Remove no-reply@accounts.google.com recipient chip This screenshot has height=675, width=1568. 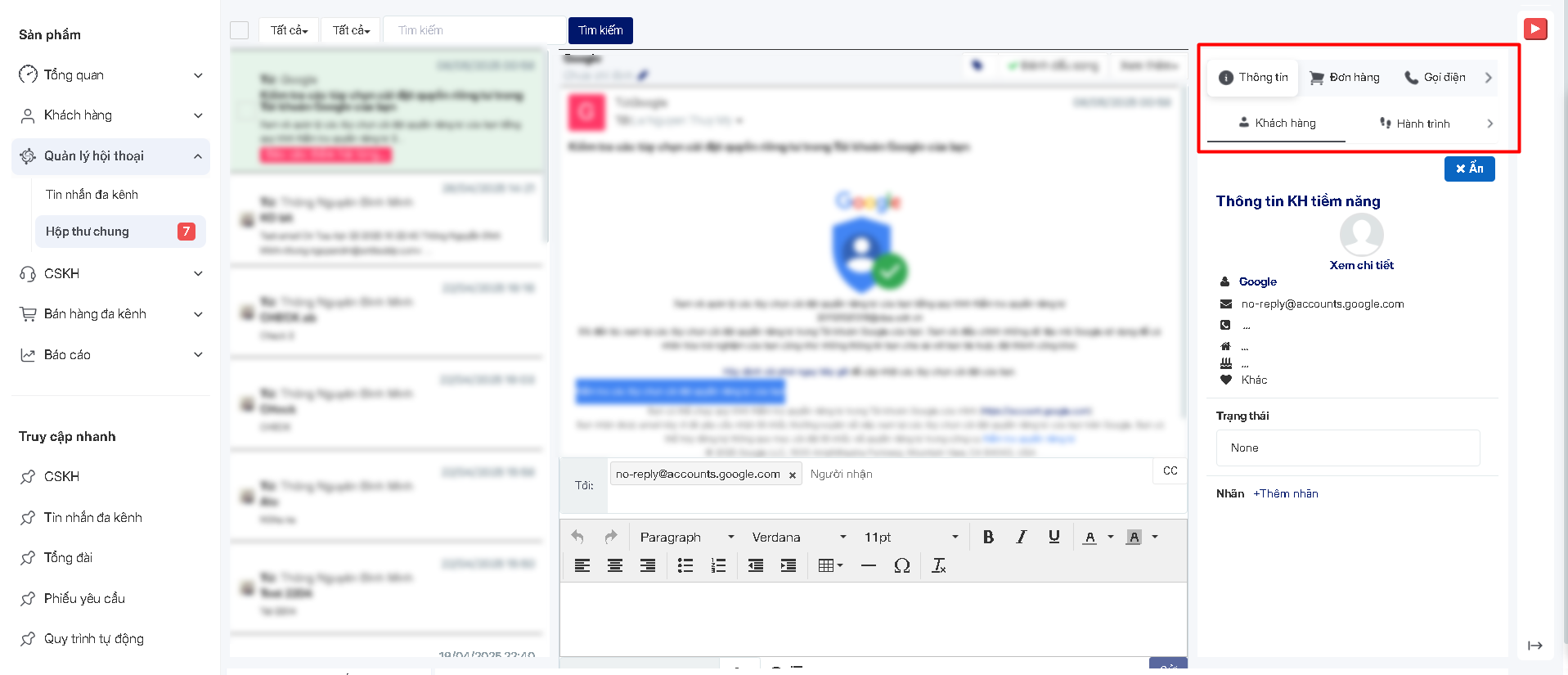[792, 475]
